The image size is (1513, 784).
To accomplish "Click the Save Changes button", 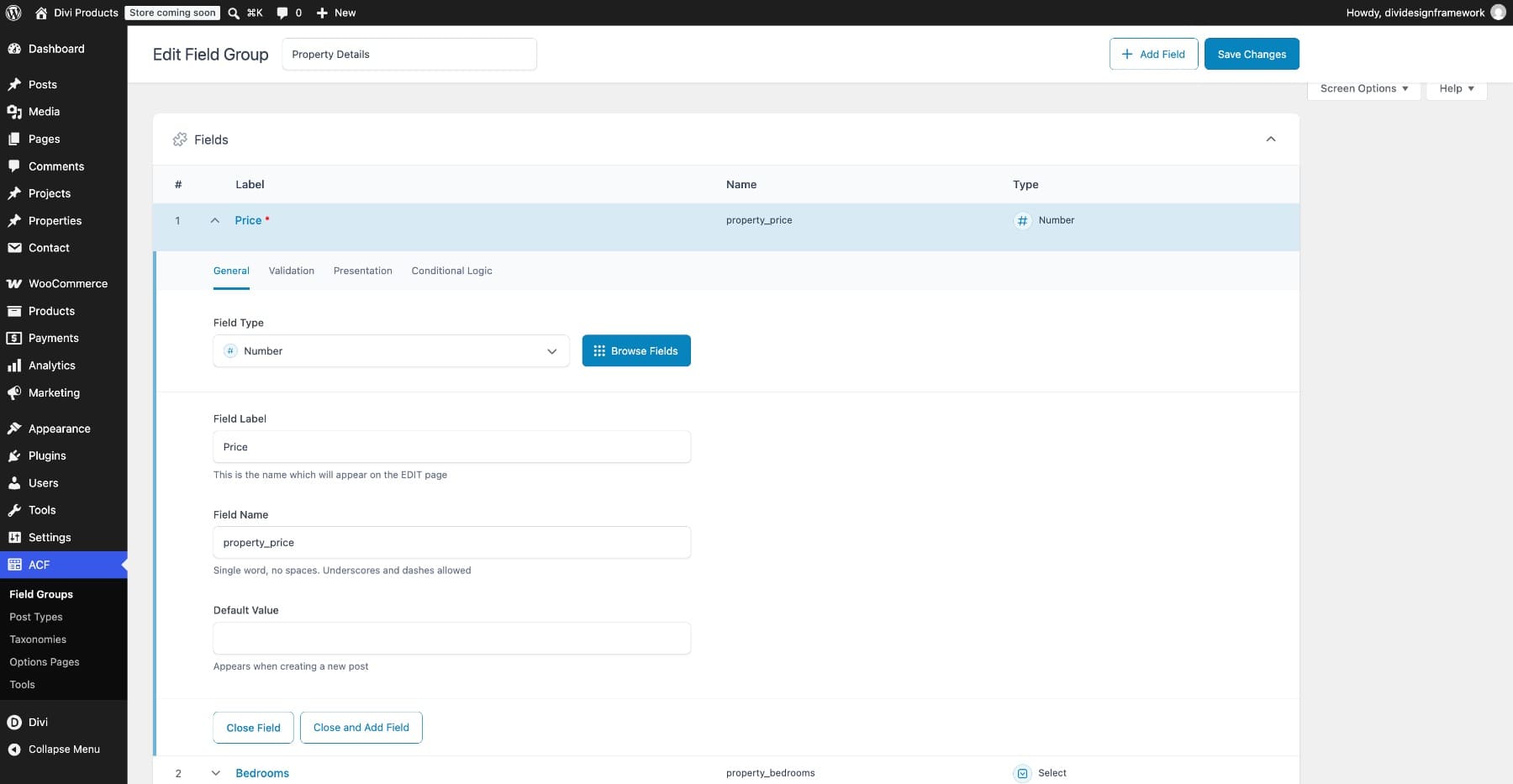I will [1252, 54].
